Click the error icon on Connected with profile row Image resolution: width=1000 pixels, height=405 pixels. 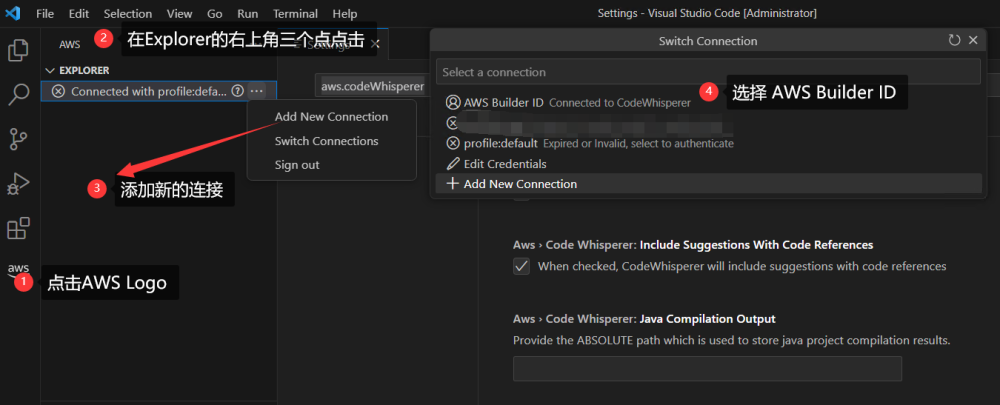(x=58, y=91)
